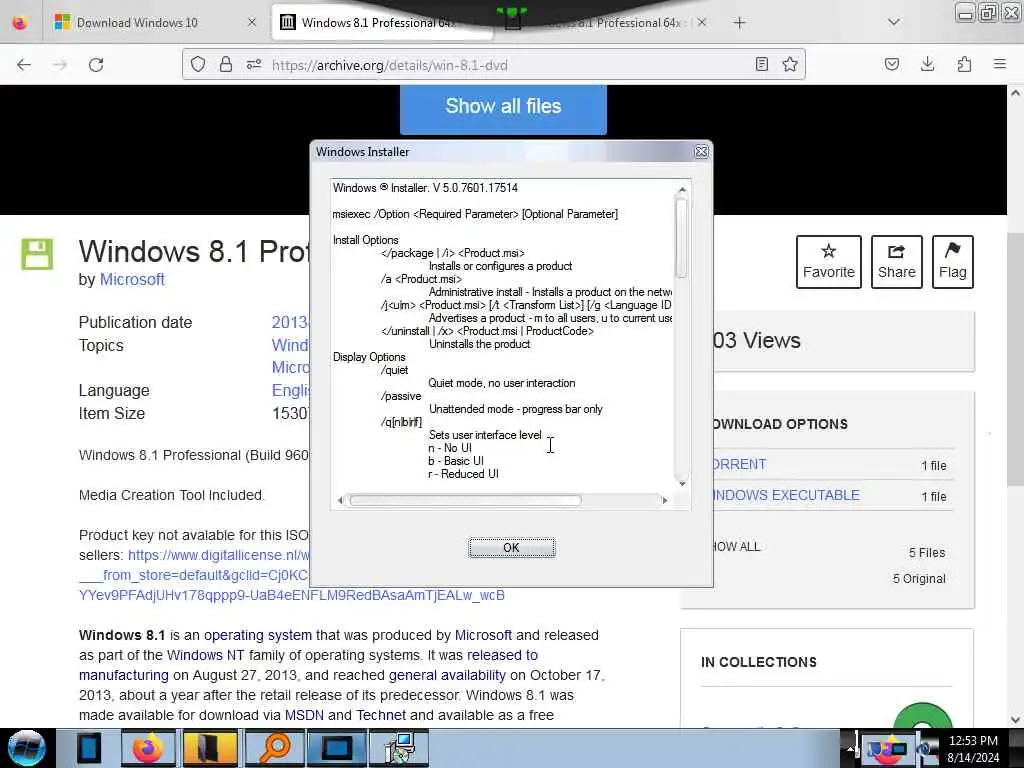Open a new browser tab

739,23
